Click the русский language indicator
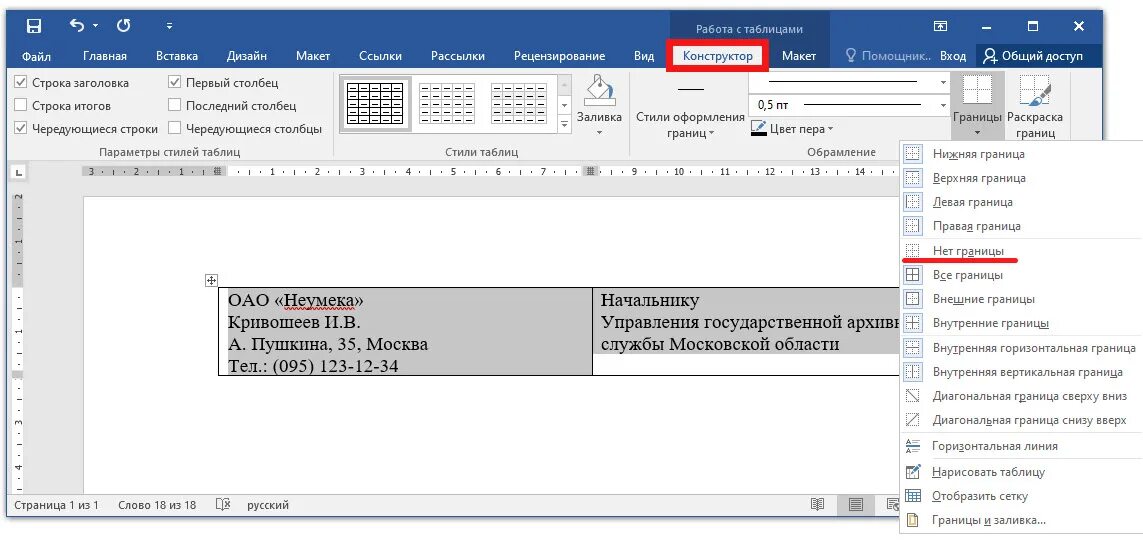The image size is (1143, 540). [268, 505]
